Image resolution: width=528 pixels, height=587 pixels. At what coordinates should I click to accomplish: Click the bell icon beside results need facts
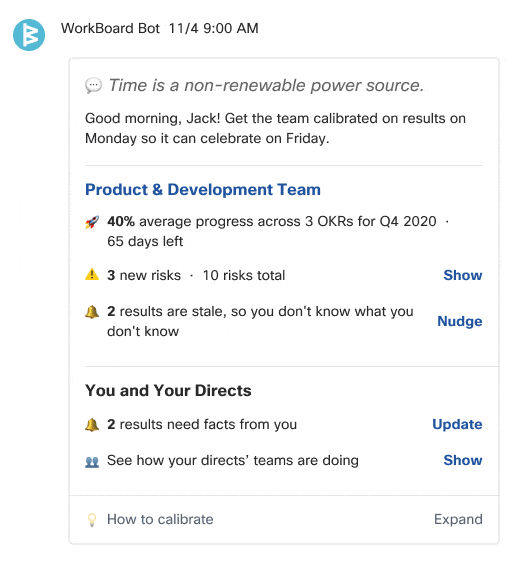tap(92, 425)
